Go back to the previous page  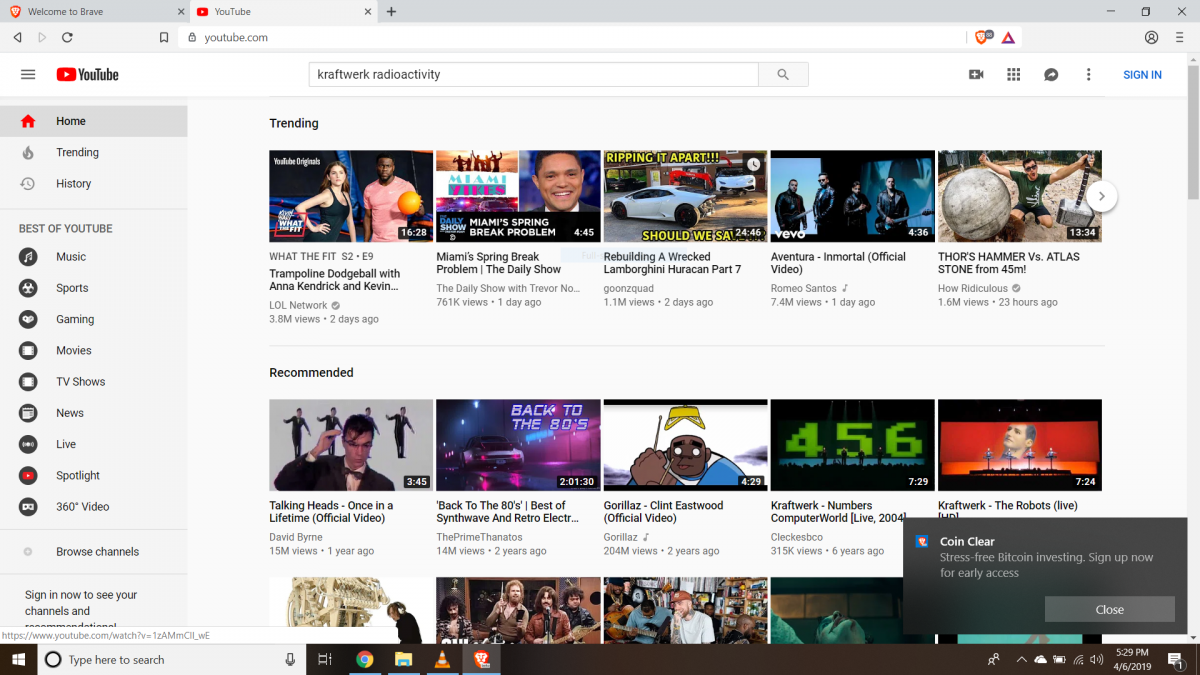[x=17, y=37]
